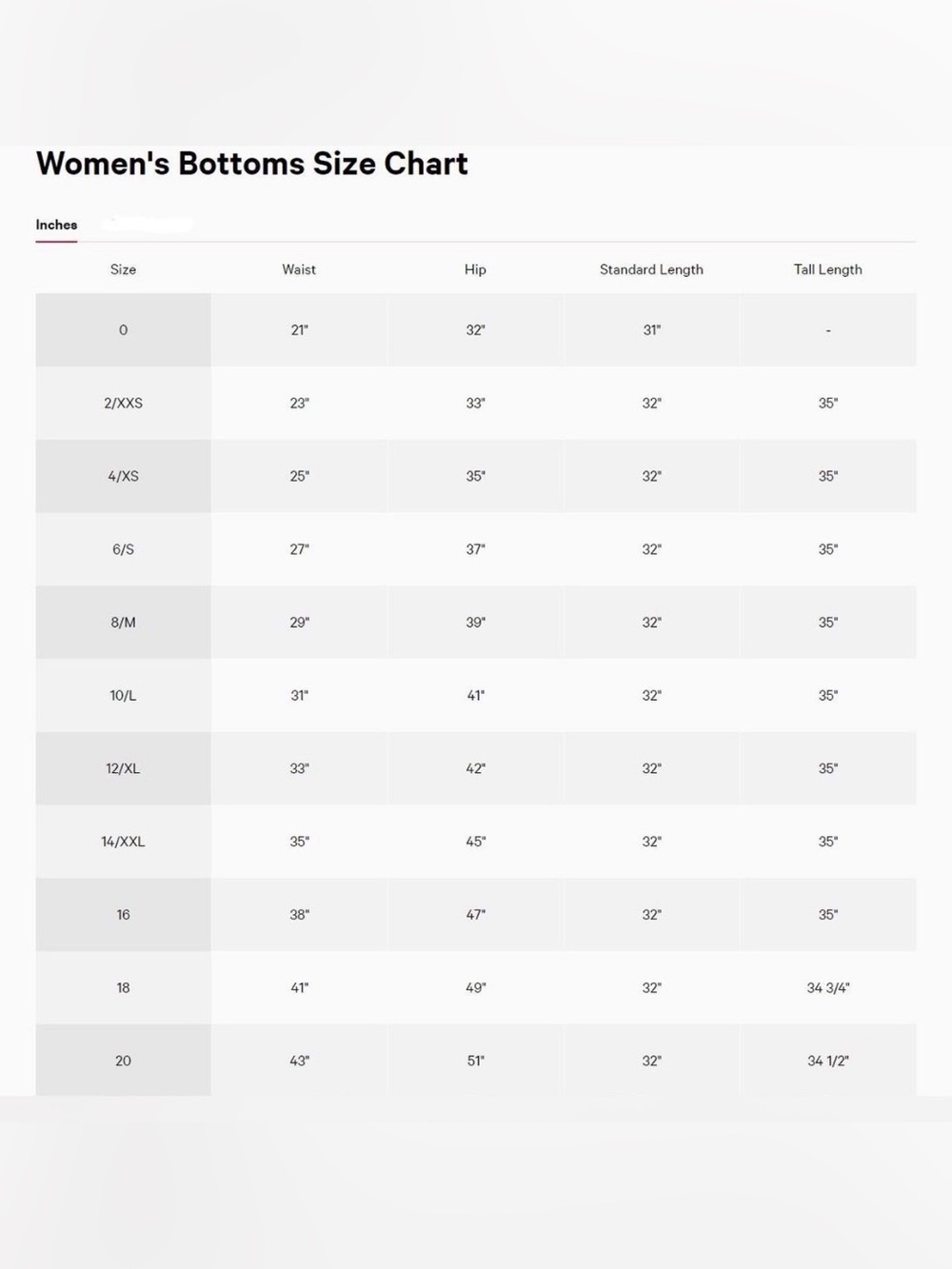Select the 2/XXS size row label
The height and width of the screenshot is (1269, 952).
point(123,403)
